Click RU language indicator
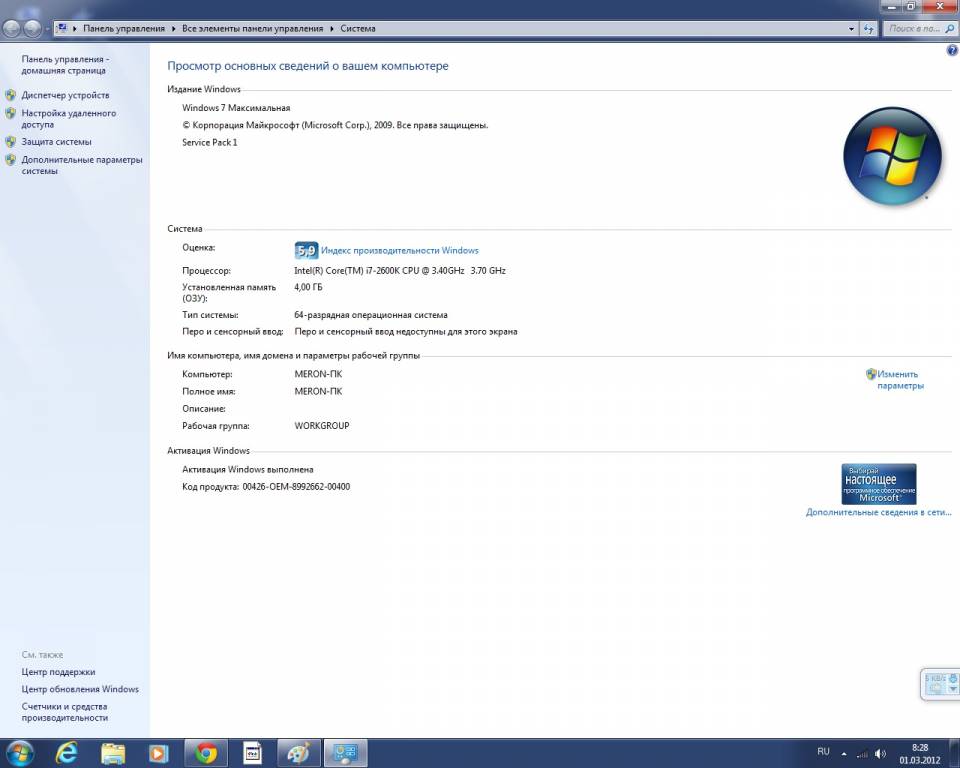Viewport: 960px width, 768px height. click(x=823, y=751)
